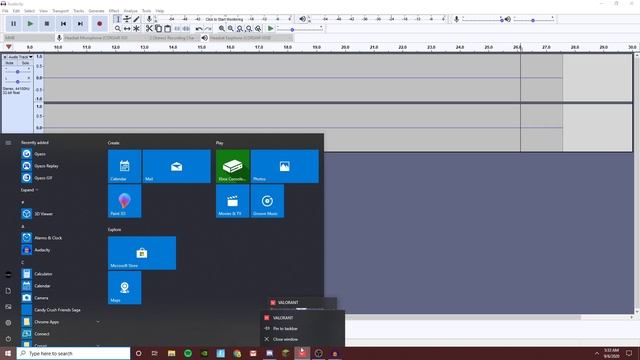Stop playback with the Stop button
The height and width of the screenshot is (360, 640).
(47, 24)
